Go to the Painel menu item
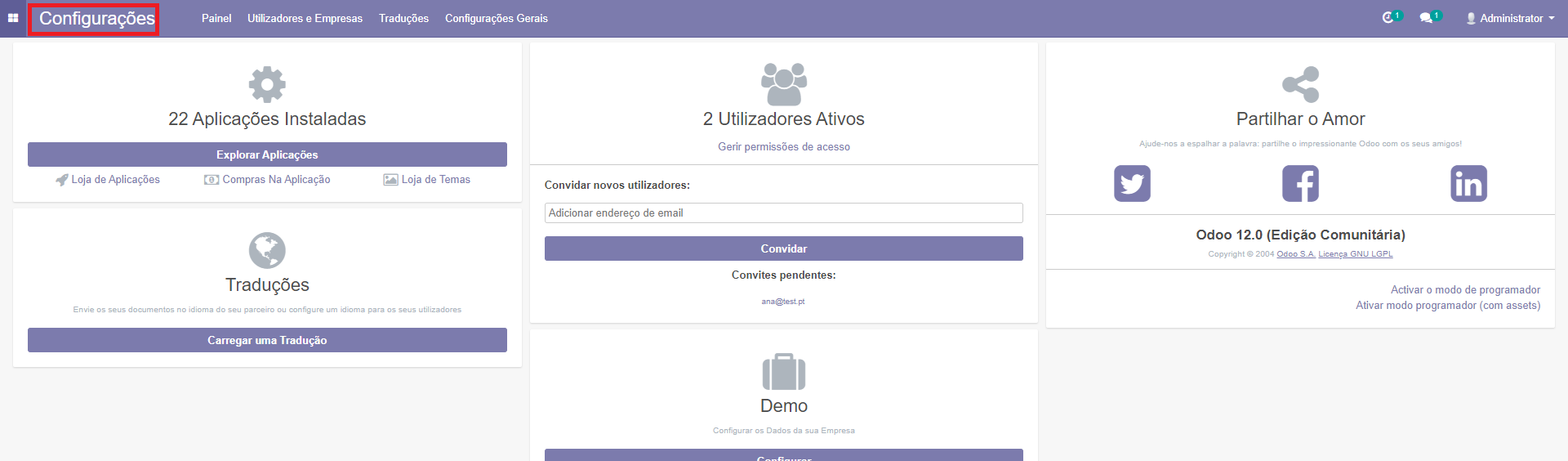 216,18
